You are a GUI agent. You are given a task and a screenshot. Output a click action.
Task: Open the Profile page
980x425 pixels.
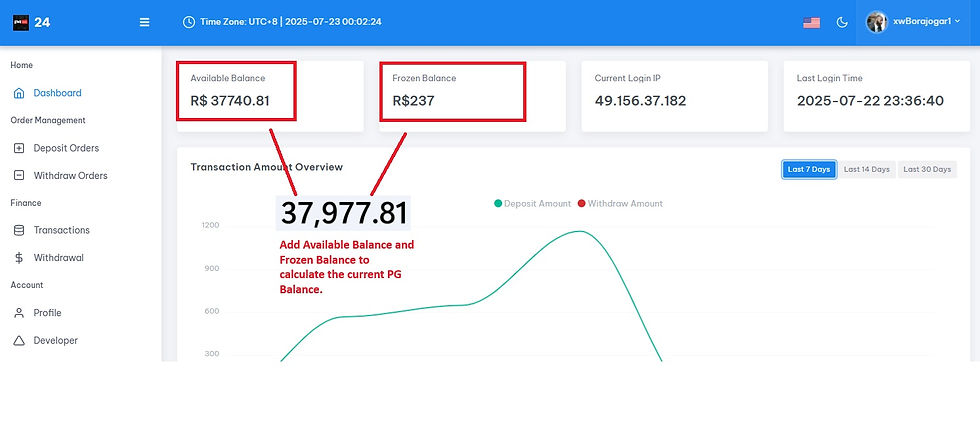click(x=48, y=312)
